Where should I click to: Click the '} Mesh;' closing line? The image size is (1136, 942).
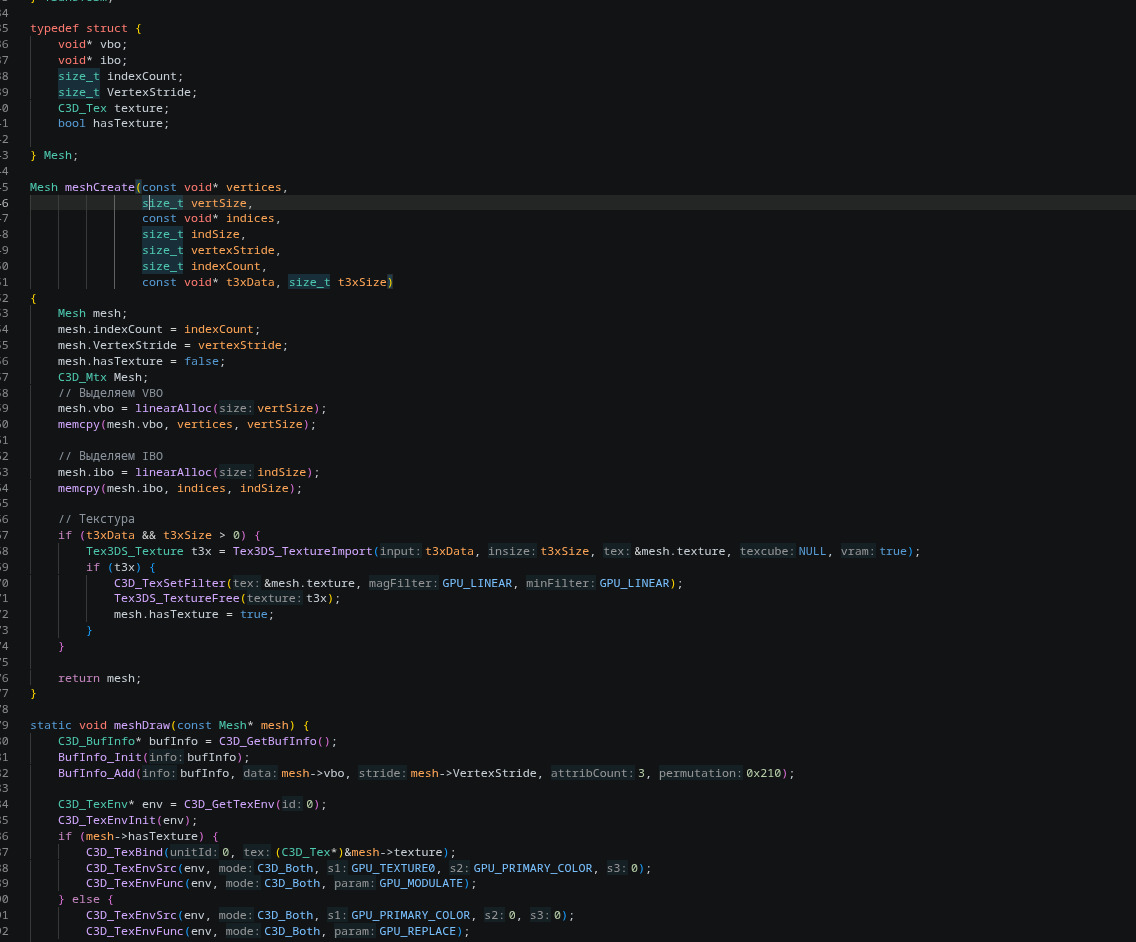point(54,155)
